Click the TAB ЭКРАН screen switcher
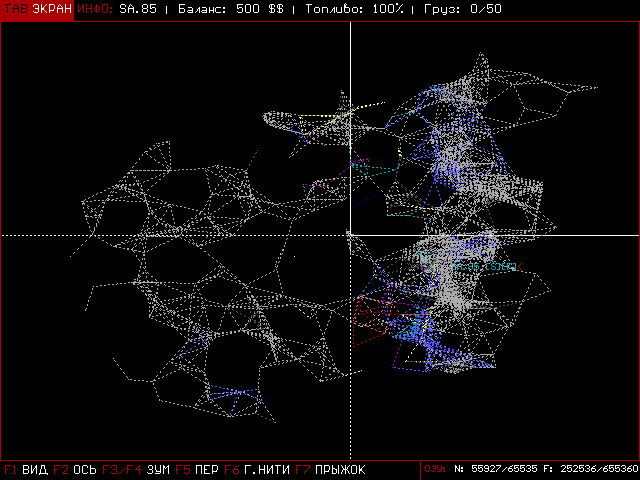Image resolution: width=640 pixels, height=480 pixels. click(x=37, y=9)
